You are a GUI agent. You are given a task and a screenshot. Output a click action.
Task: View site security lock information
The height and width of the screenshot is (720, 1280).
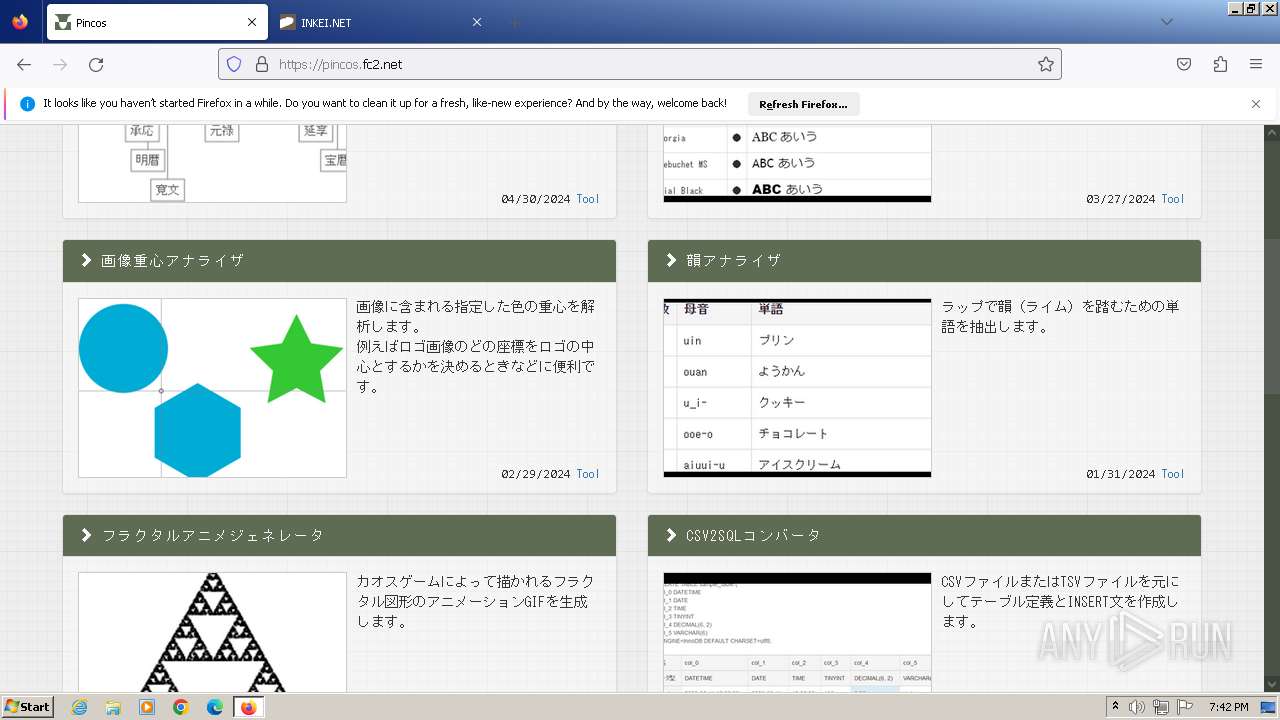tap(261, 64)
